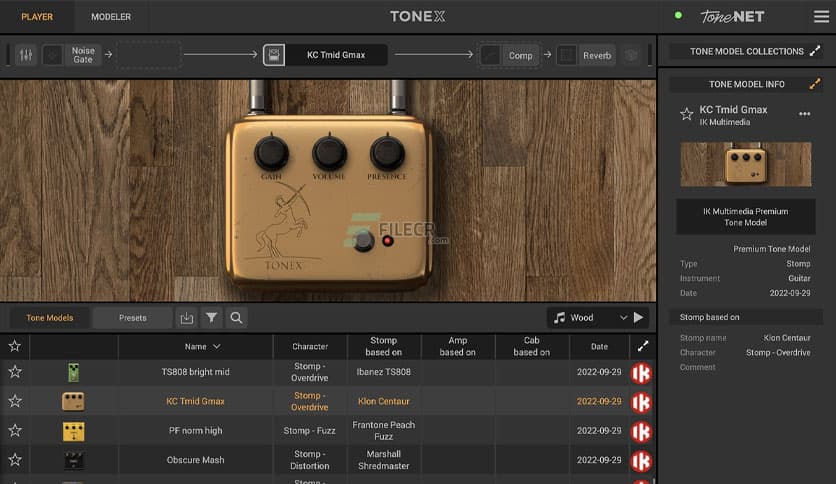Viewport: 836px width, 484px height.
Task: Toggle the Comp power icon
Action: click(490, 55)
